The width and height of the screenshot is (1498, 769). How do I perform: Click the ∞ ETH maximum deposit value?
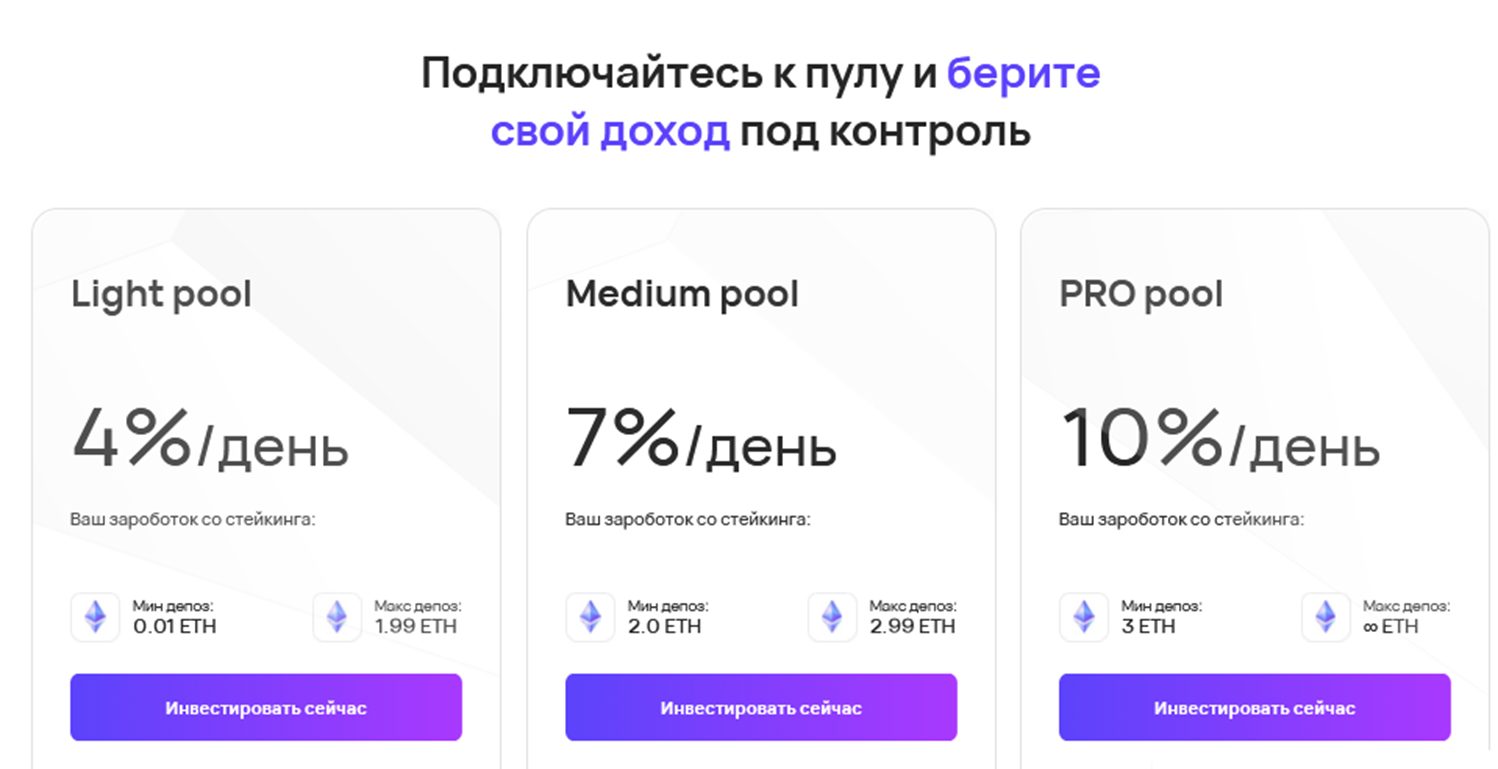click(1391, 627)
